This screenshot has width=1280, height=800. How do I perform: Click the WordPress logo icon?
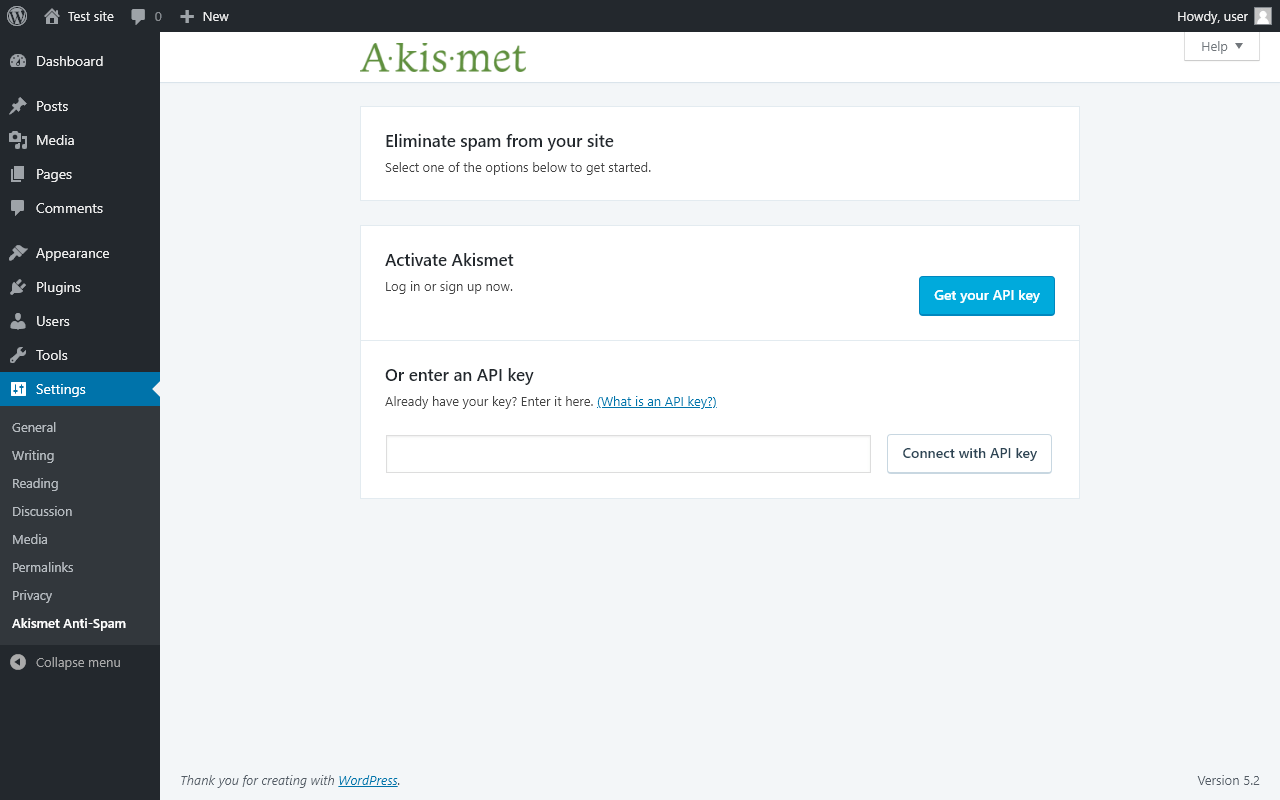[17, 16]
